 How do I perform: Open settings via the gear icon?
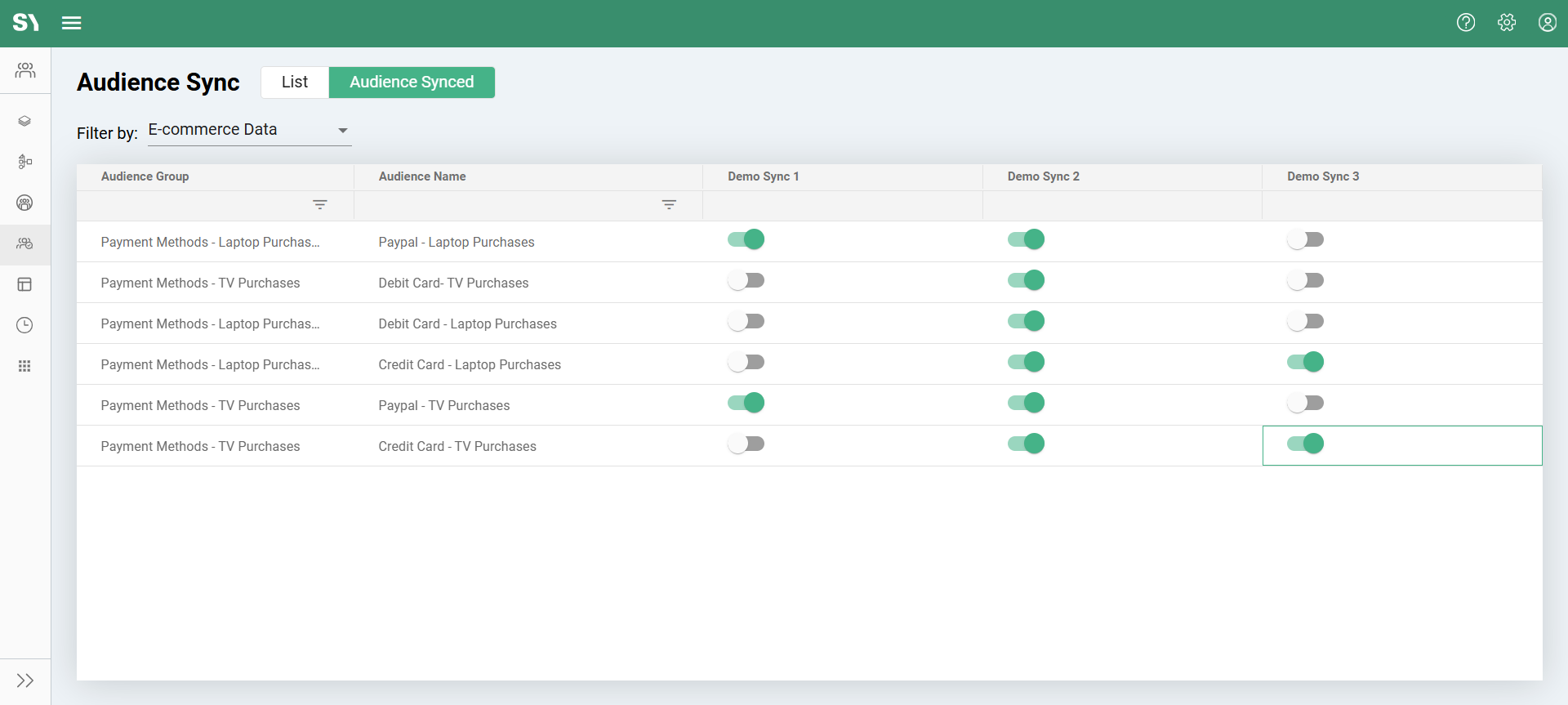click(x=1507, y=23)
